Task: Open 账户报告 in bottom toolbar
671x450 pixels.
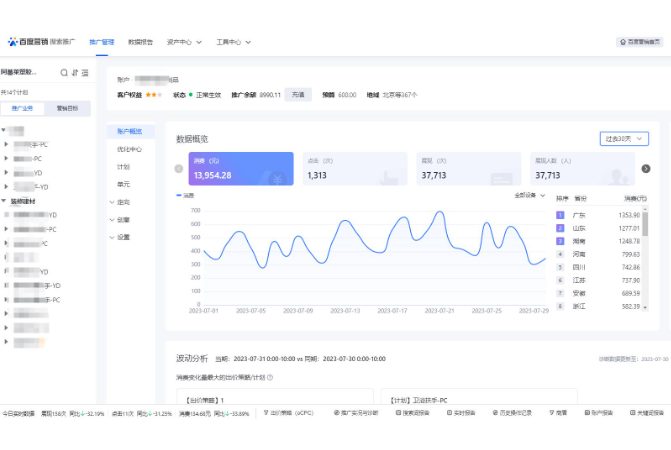Action: click(x=599, y=413)
